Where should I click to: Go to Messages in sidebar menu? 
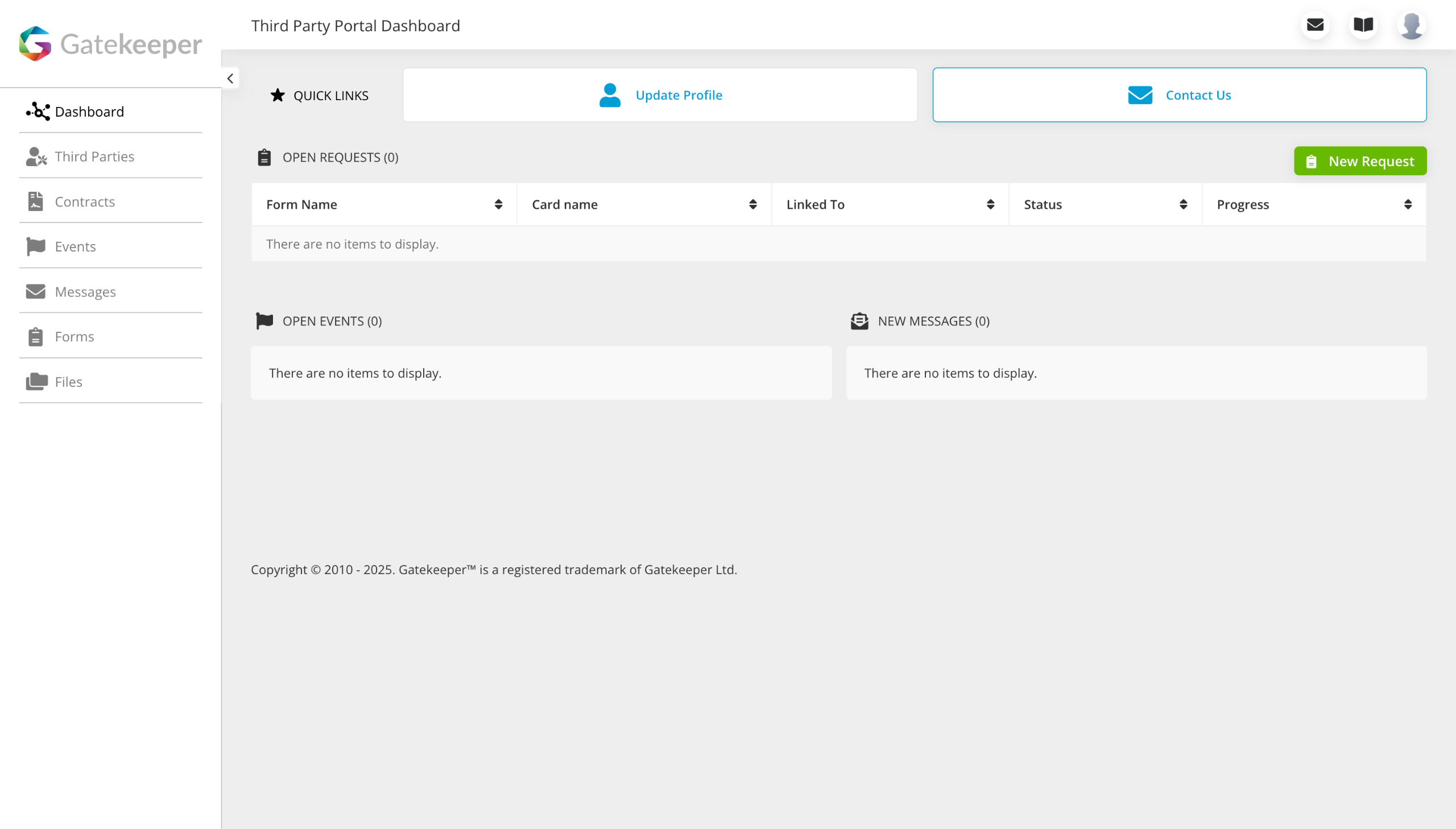pos(85,291)
